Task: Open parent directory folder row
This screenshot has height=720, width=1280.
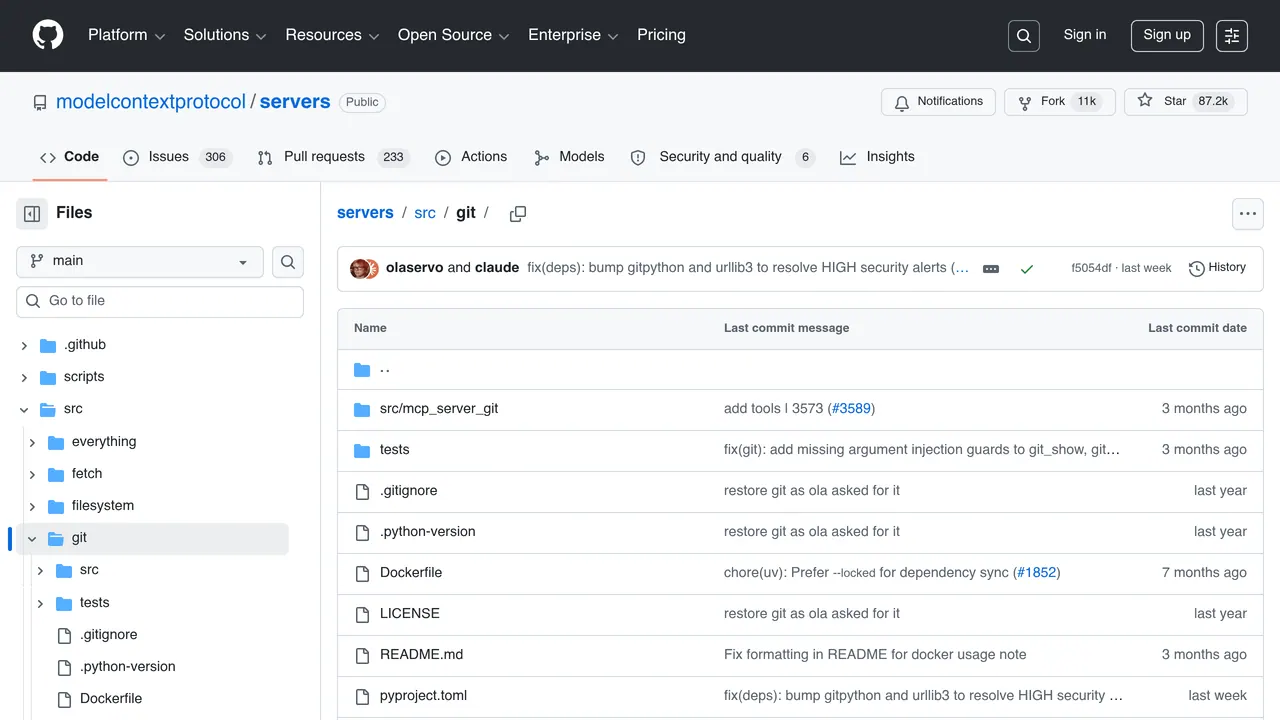Action: [800, 370]
